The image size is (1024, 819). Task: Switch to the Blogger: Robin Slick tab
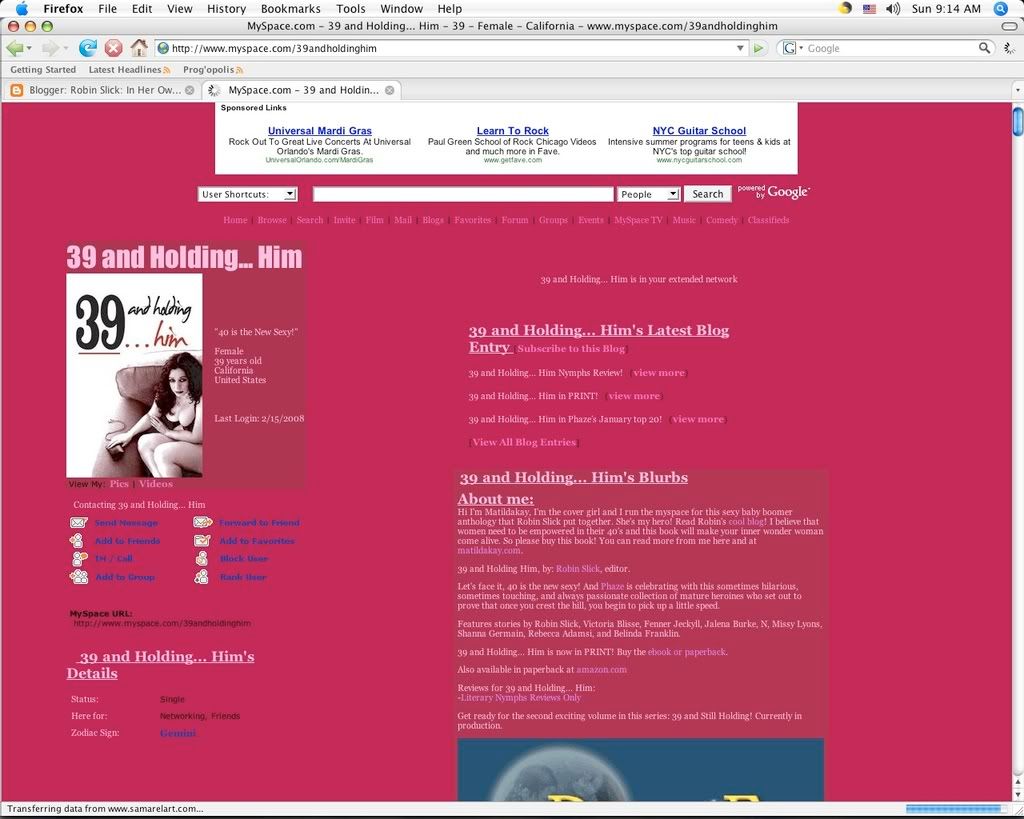pos(102,90)
